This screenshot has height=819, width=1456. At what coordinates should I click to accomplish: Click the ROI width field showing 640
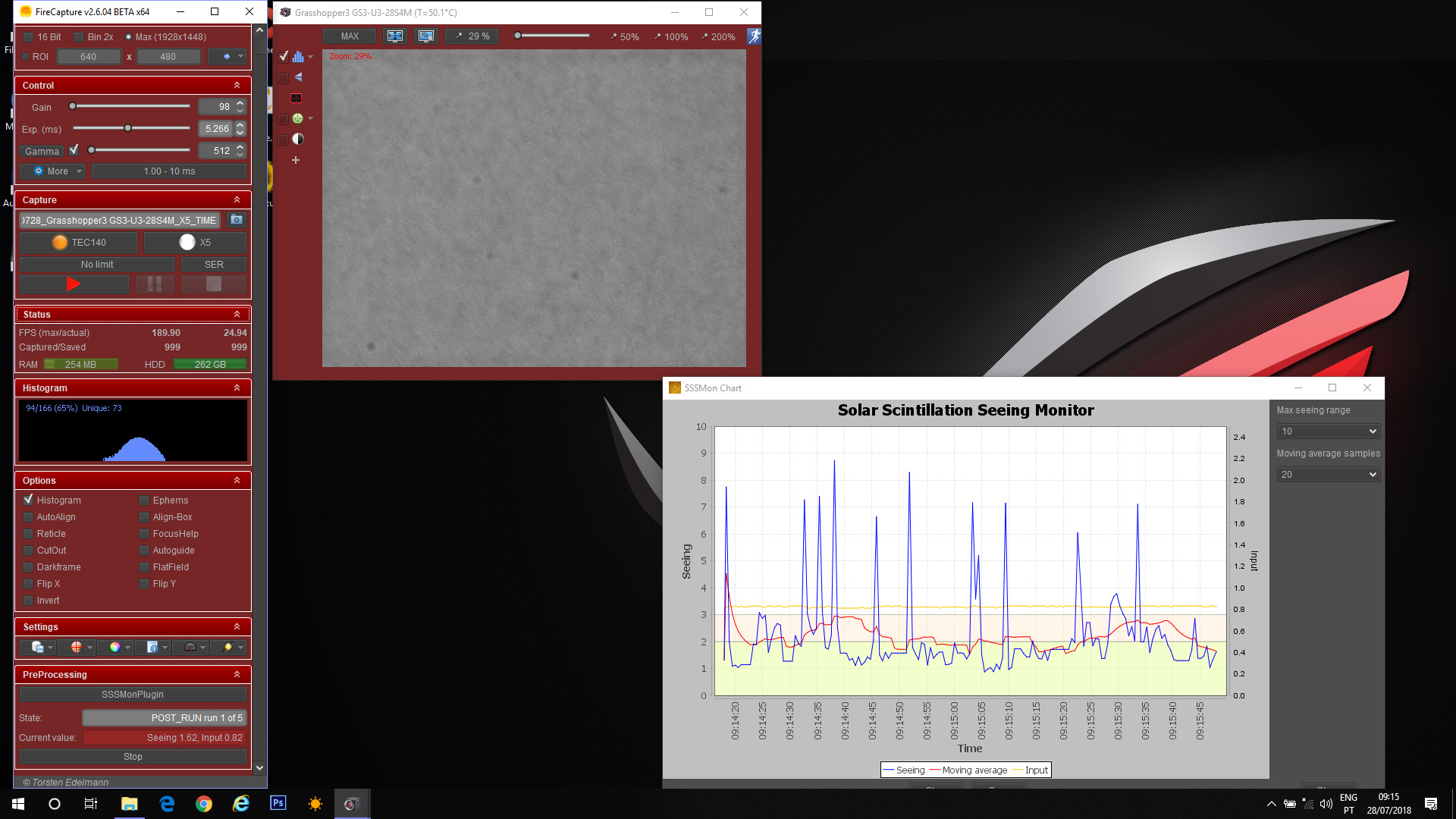(89, 57)
